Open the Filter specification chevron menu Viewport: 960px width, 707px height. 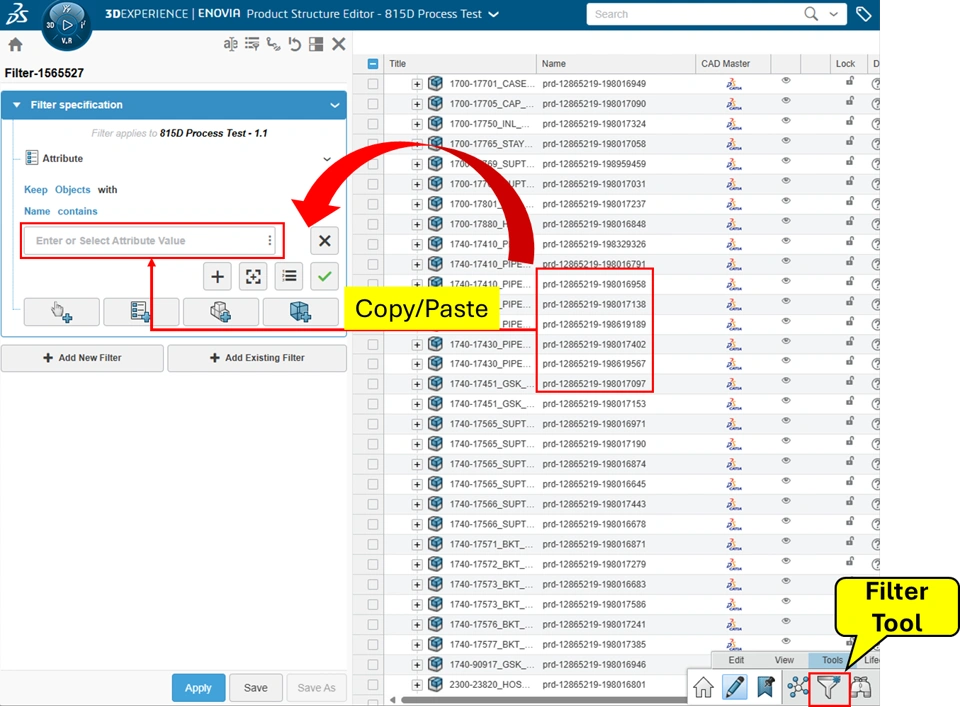(335, 105)
